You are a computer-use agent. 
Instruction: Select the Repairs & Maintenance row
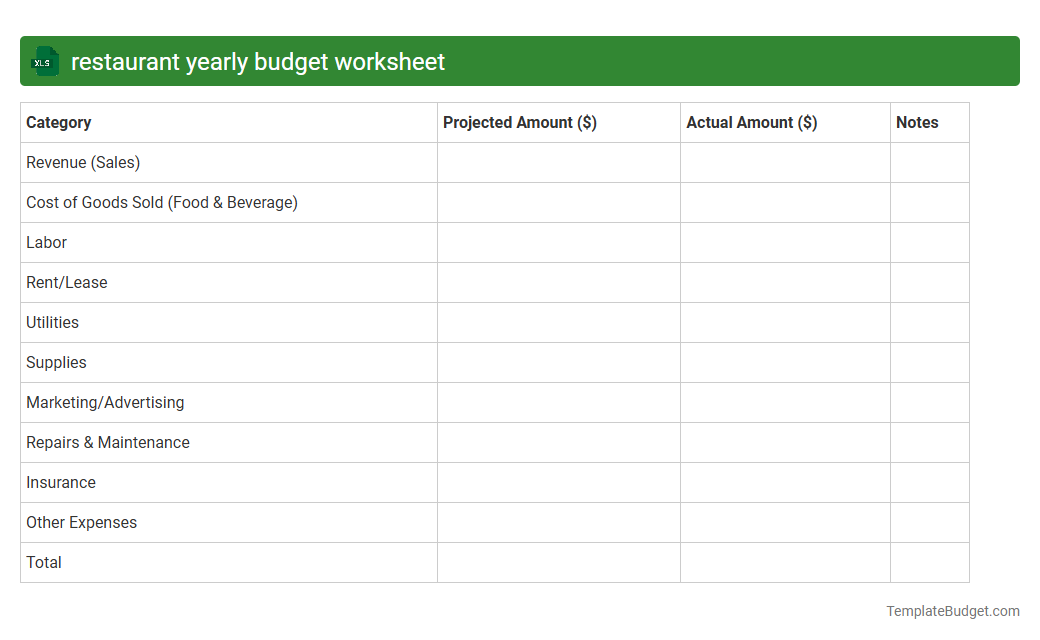click(108, 442)
